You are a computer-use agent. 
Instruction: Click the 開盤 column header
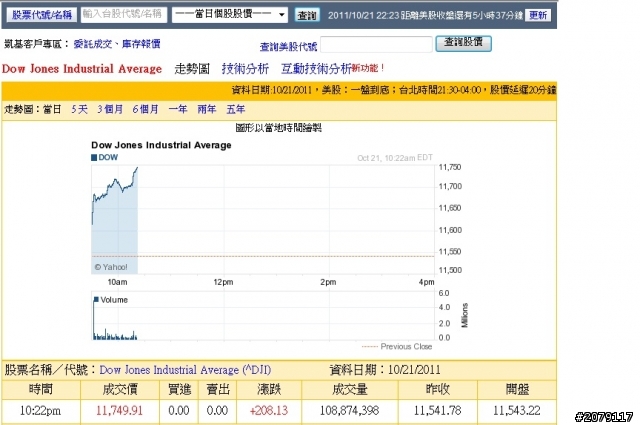[517, 389]
